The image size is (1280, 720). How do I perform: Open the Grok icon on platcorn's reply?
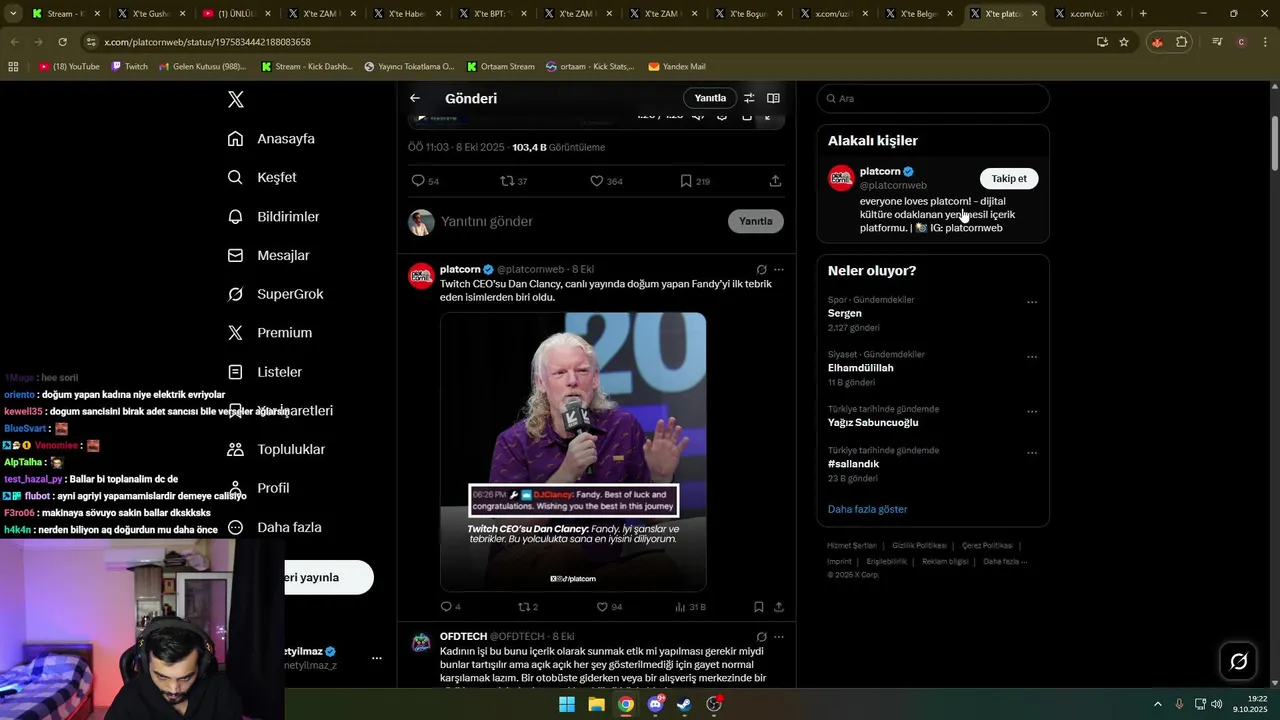[x=761, y=270]
